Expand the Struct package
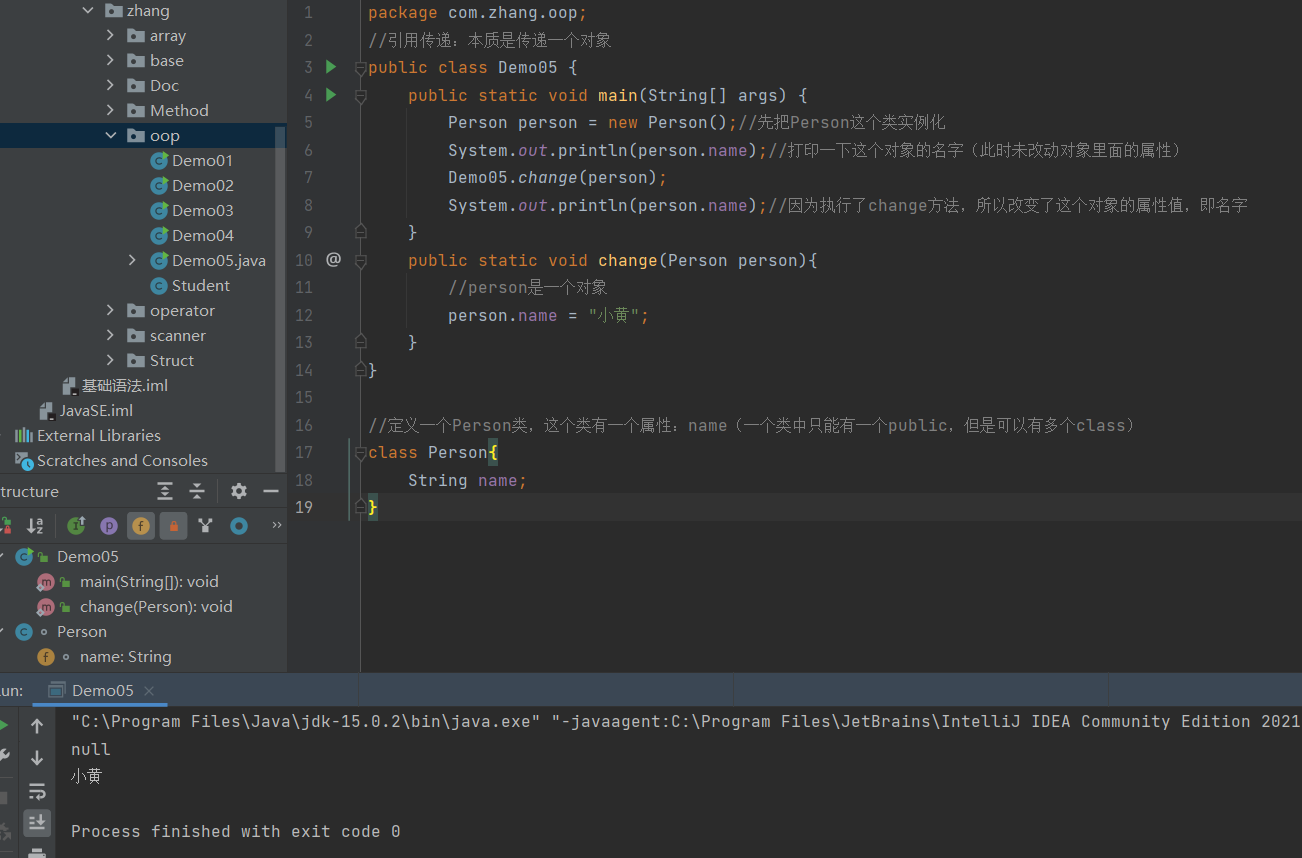 click(110, 360)
